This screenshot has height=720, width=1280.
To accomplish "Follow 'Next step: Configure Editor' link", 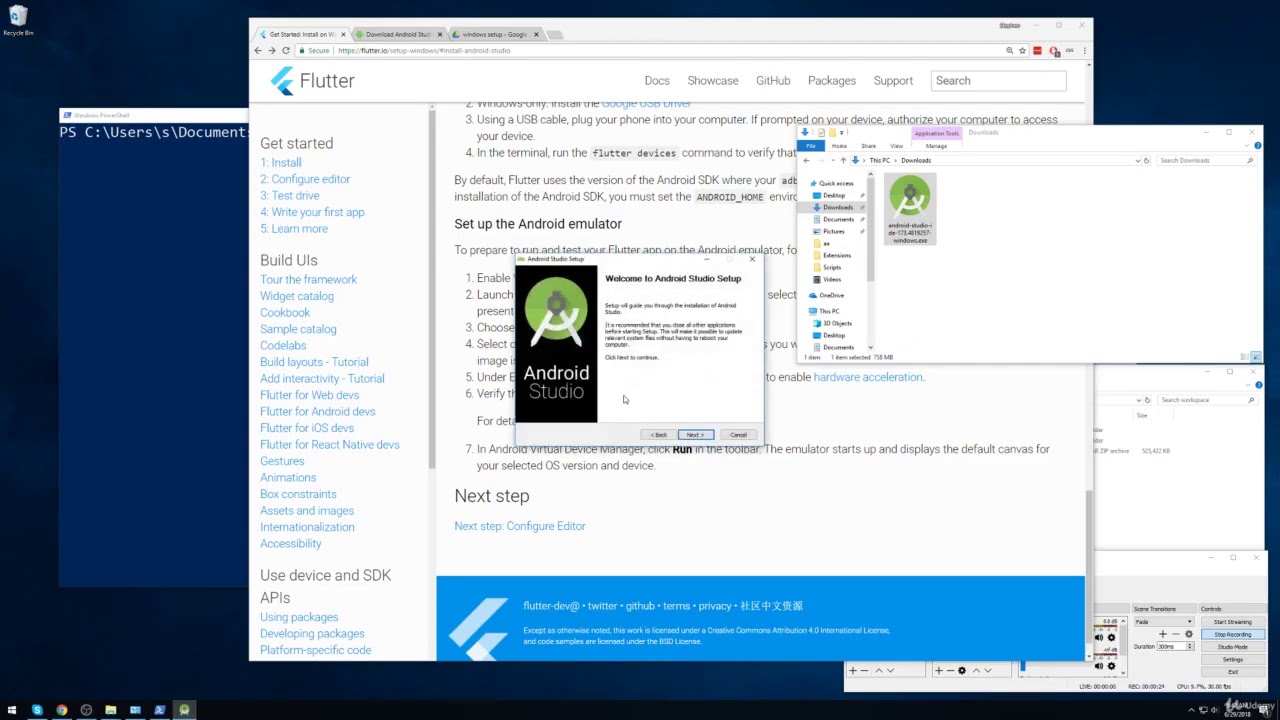I will 520,526.
